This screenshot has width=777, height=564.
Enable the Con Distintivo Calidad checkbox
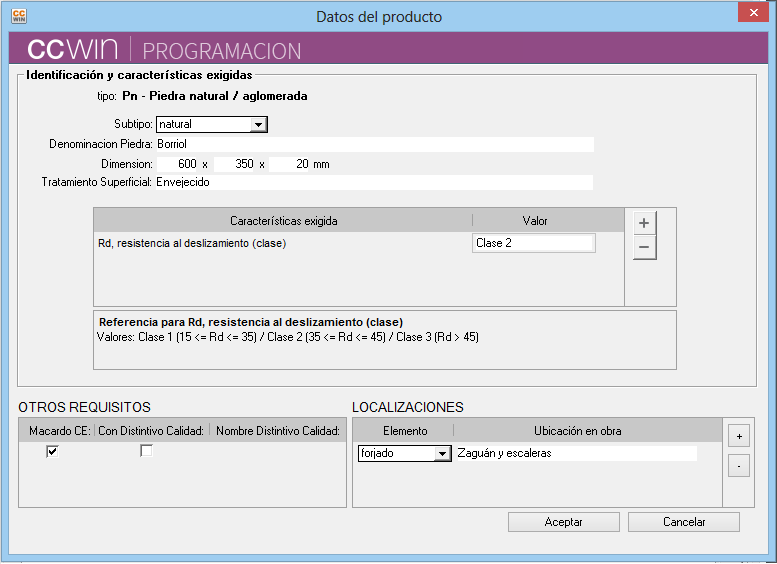[x=146, y=452]
